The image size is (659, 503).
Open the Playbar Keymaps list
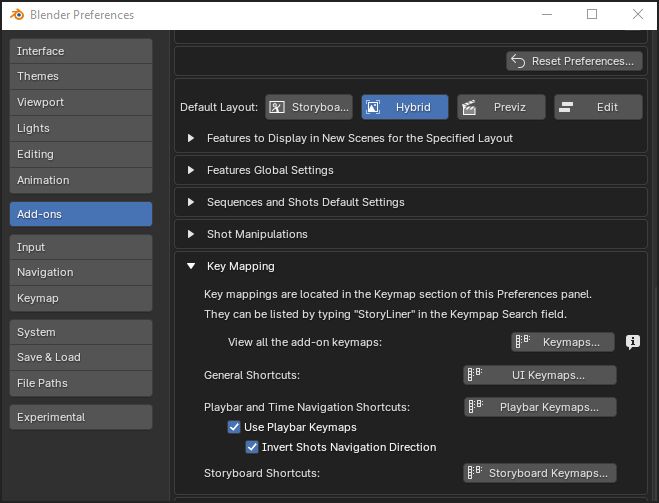540,407
